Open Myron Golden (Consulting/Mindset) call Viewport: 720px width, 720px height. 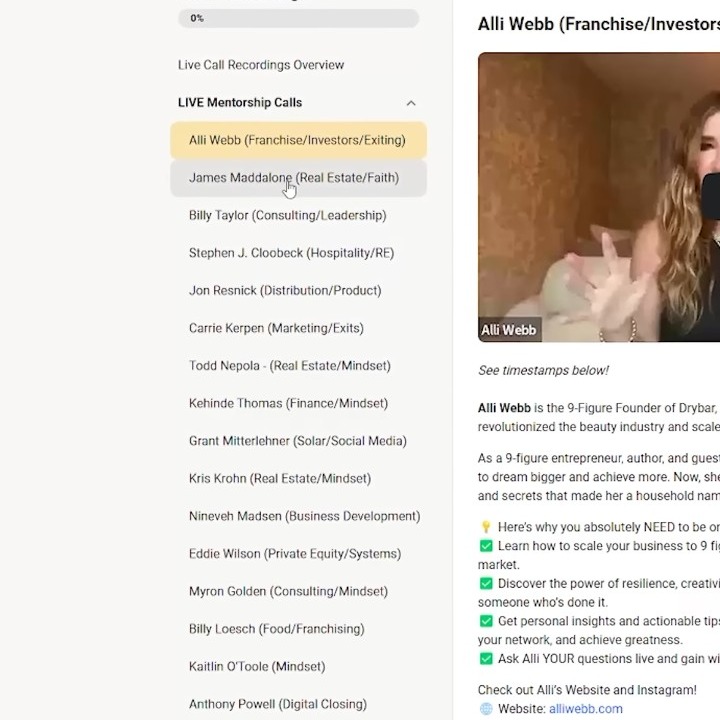coord(288,591)
